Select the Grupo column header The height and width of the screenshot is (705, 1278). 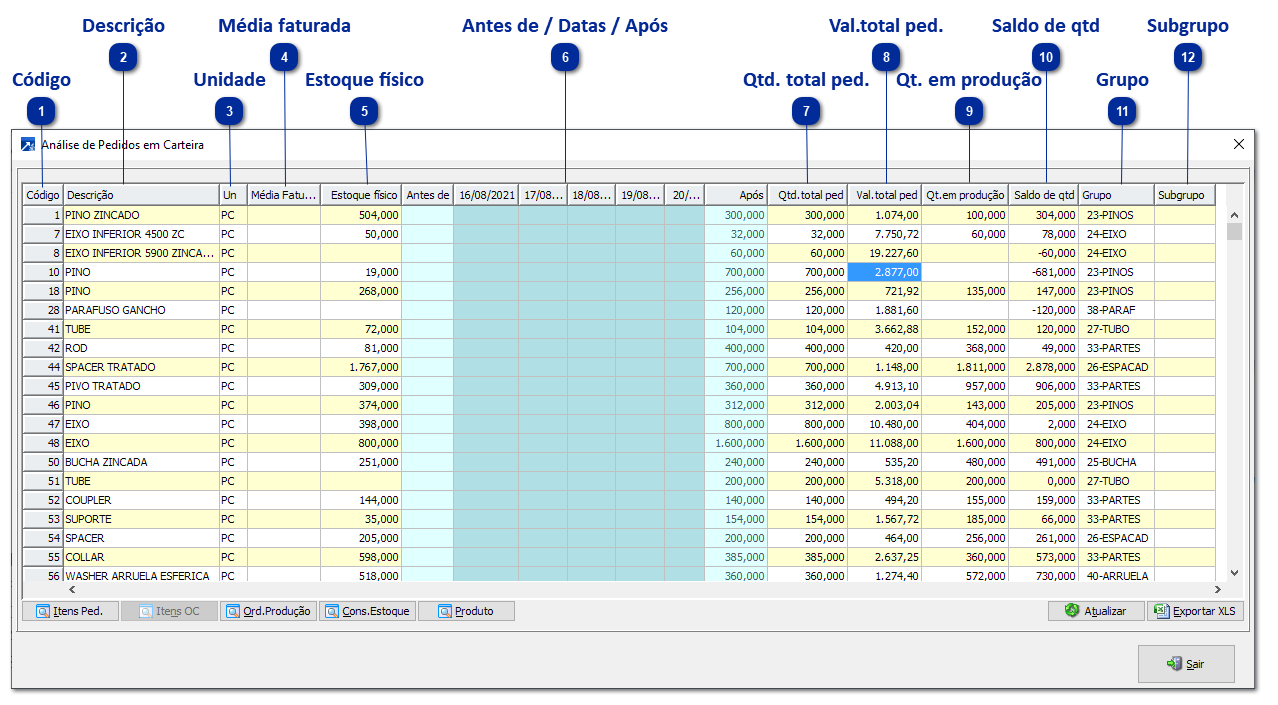pyautogui.click(x=1116, y=195)
